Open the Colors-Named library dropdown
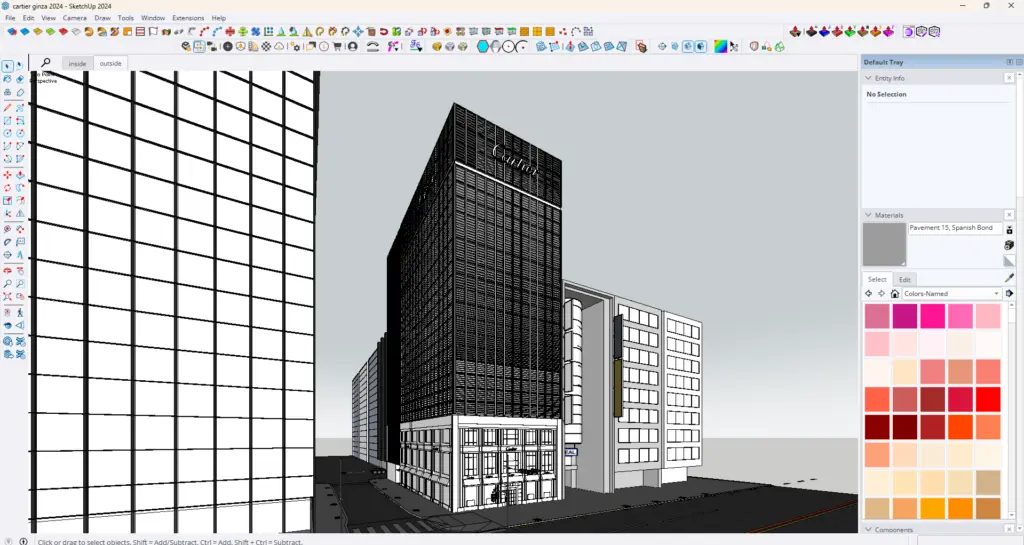Image resolution: width=1024 pixels, height=545 pixels. coord(952,294)
